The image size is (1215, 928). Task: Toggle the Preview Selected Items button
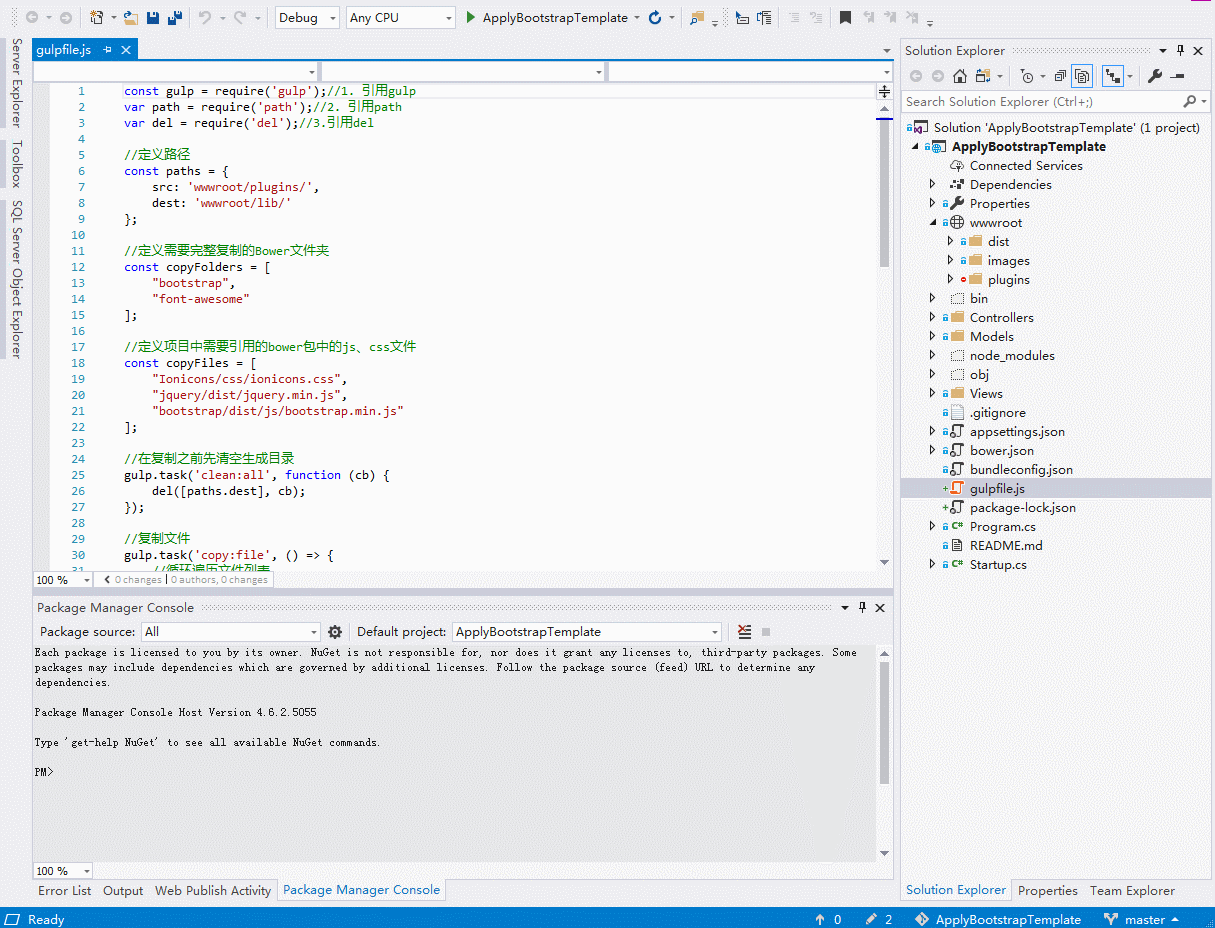(x=1177, y=76)
